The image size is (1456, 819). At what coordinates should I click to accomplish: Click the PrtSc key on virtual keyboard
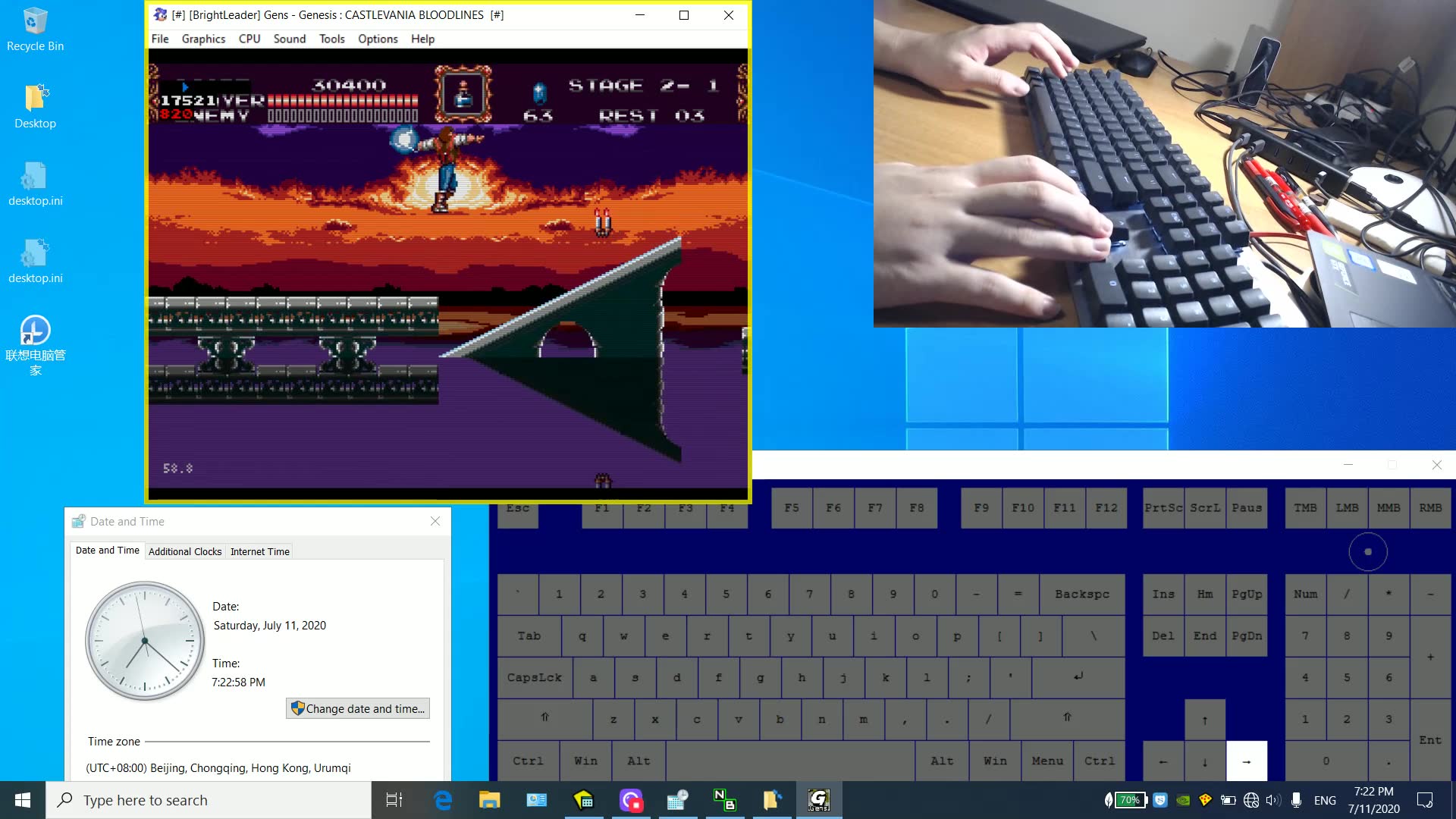point(1163,508)
